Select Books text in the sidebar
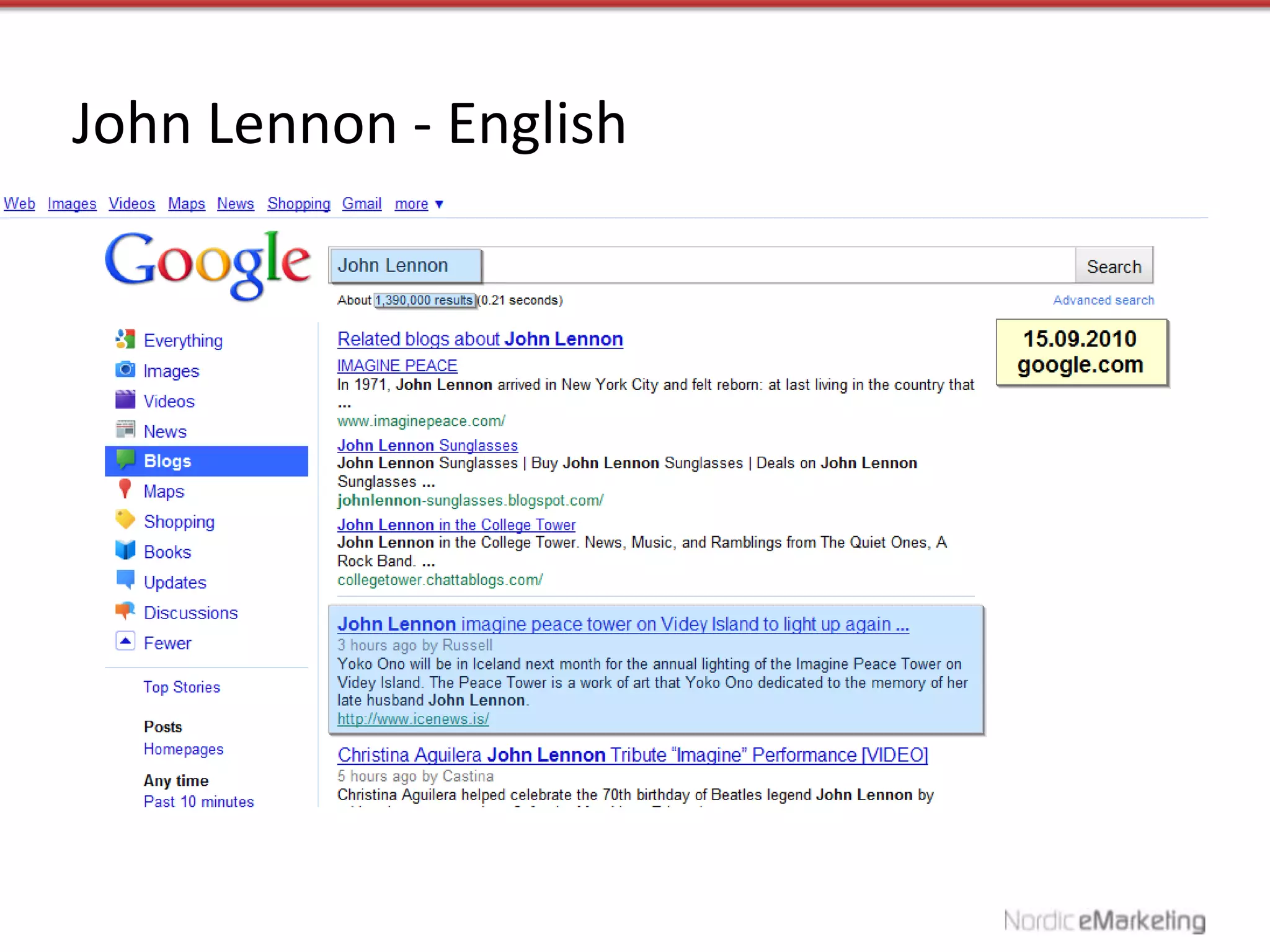This screenshot has height=952, width=1270. 167,552
